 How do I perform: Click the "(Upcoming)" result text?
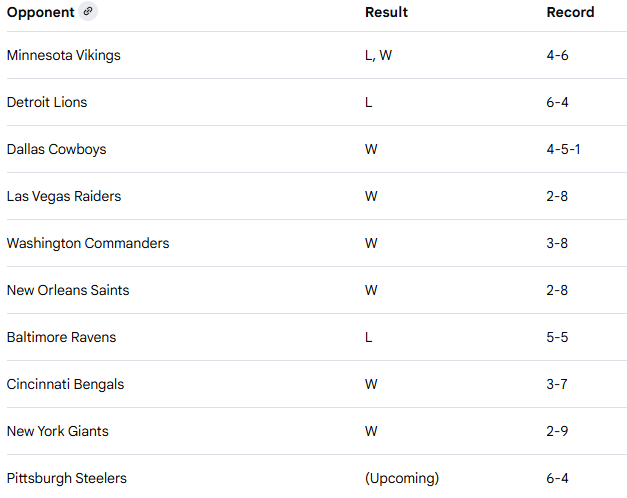point(401,478)
